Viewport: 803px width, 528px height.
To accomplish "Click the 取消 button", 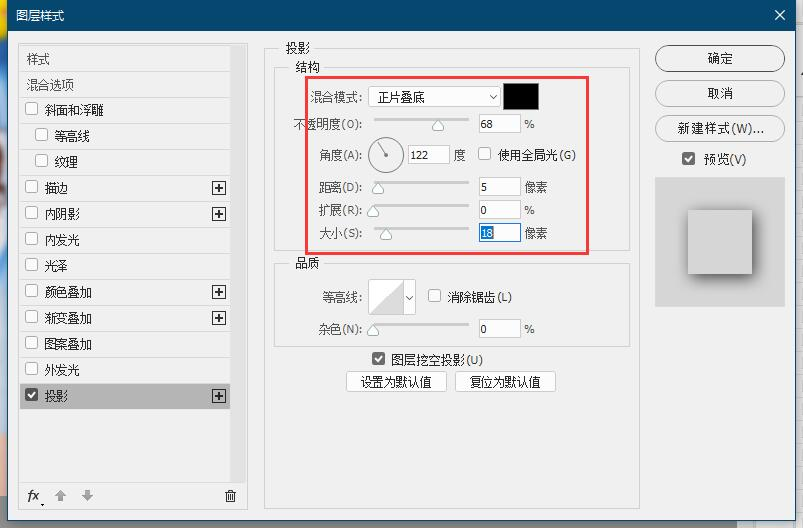I will point(720,93).
